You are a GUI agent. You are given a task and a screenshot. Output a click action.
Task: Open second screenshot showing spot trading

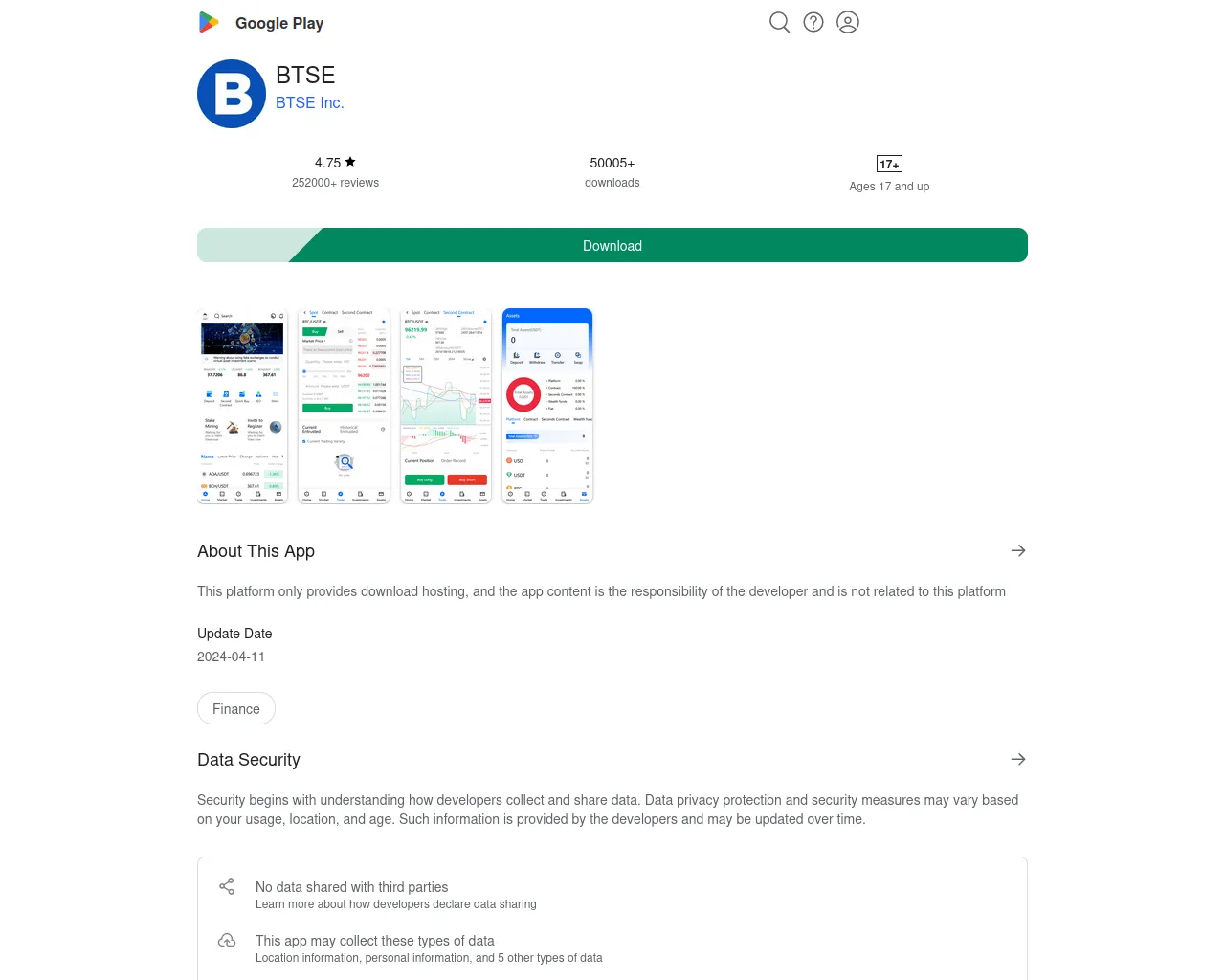[345, 406]
